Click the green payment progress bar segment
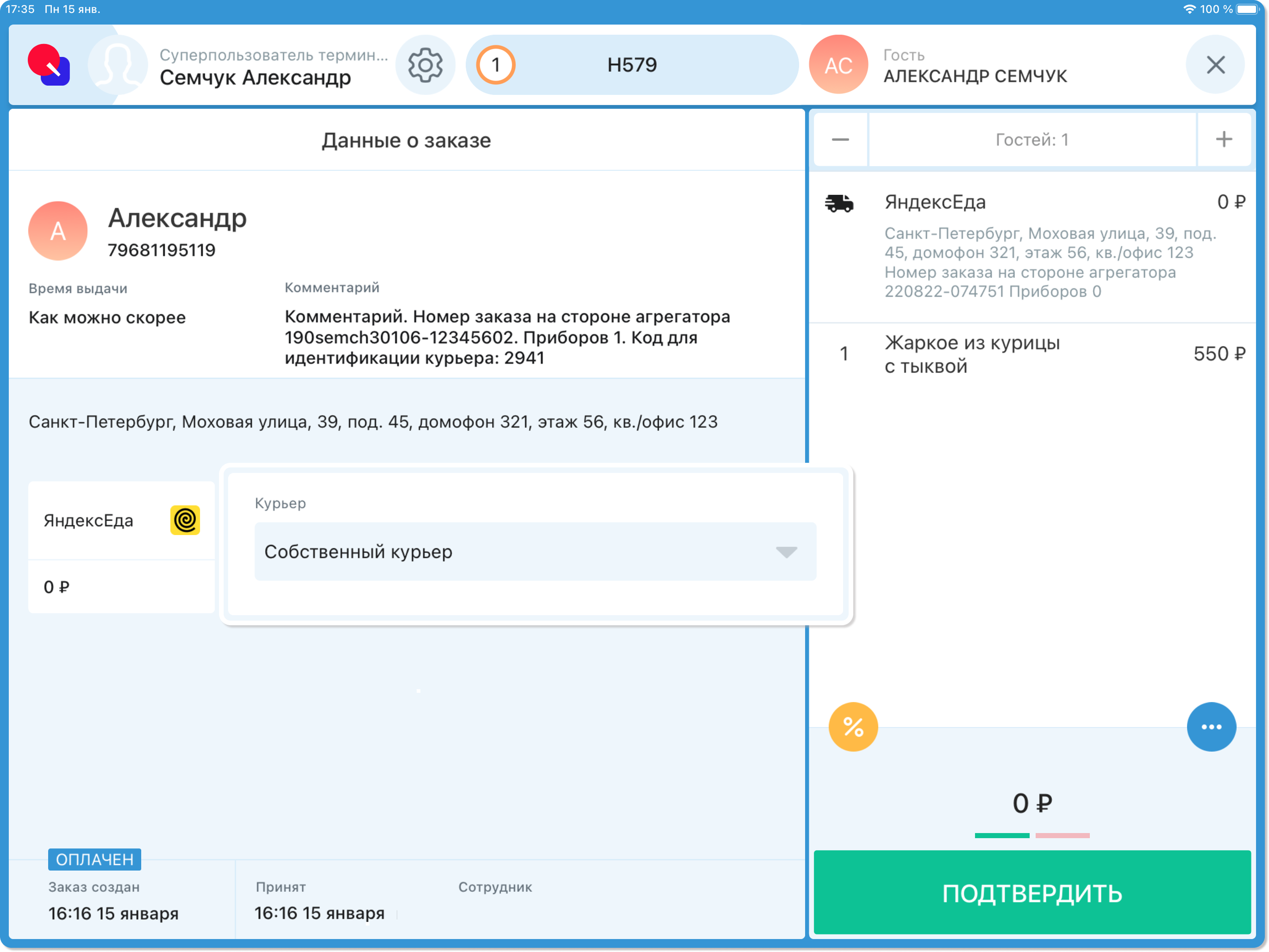This screenshot has height=952, width=1269. tap(1002, 835)
